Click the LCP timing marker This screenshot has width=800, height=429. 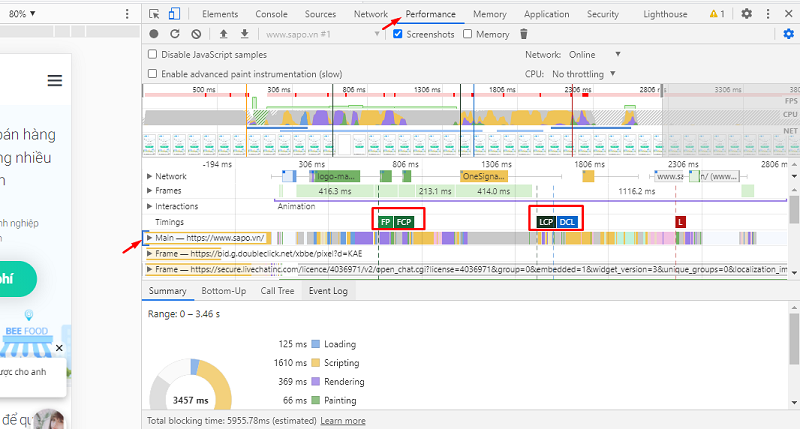545,221
